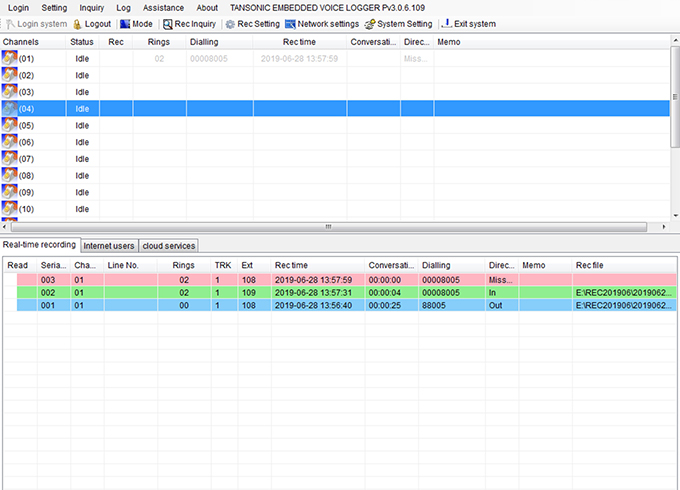The height and width of the screenshot is (490, 680).
Task: Select channel (07) phone icon
Action: [x=10, y=159]
